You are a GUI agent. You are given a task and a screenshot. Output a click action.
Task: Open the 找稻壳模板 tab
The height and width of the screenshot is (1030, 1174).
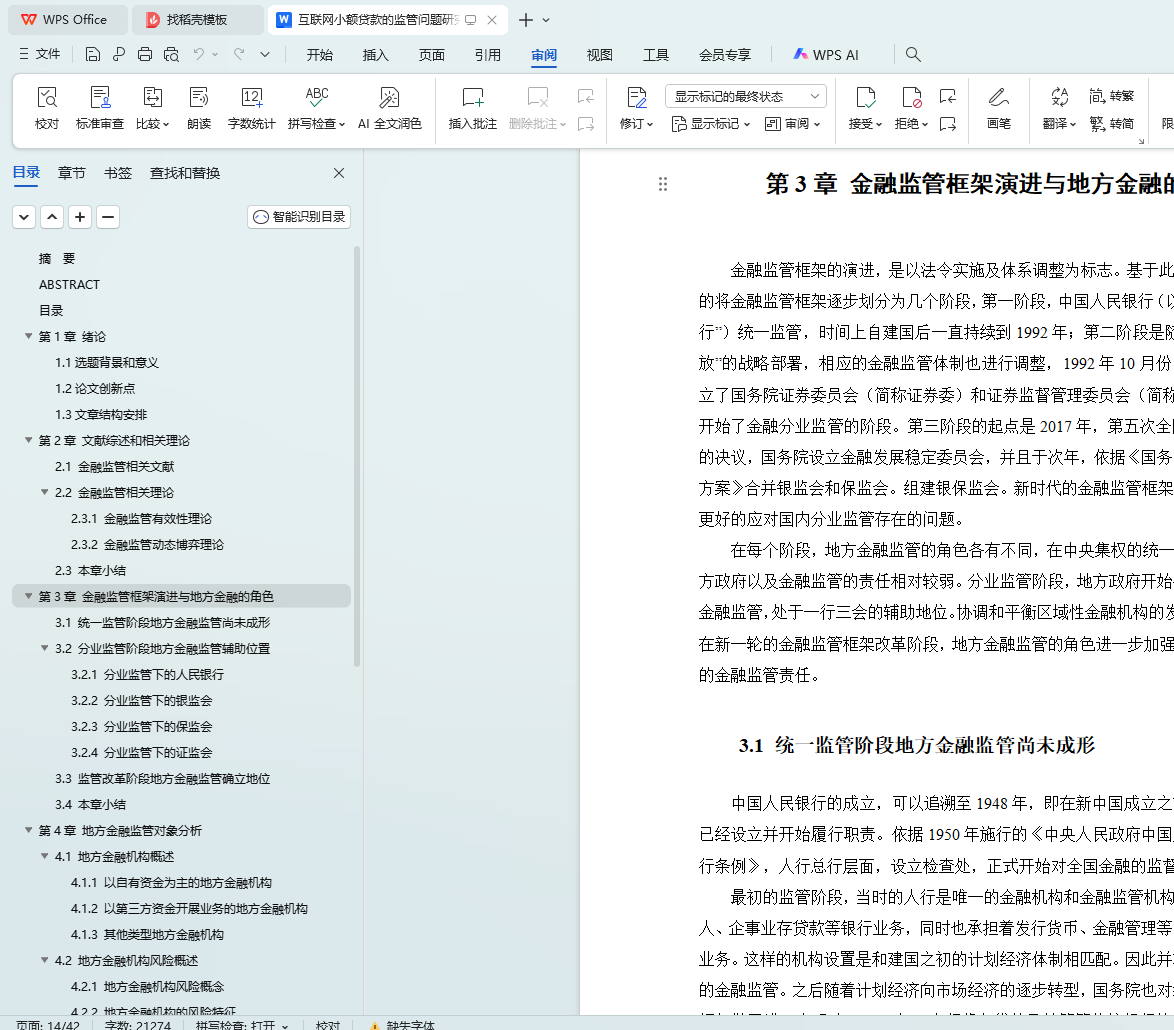[x=197, y=19]
